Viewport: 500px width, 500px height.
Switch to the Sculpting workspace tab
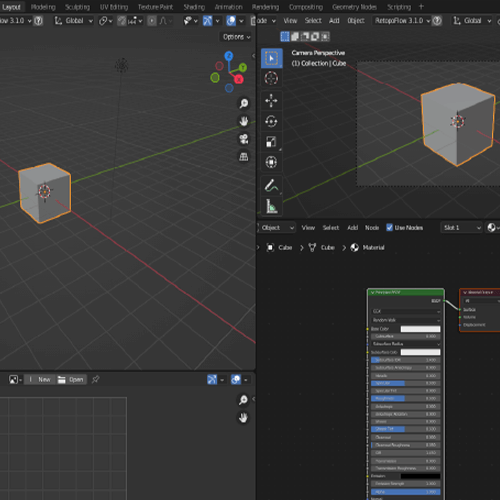(77, 7)
